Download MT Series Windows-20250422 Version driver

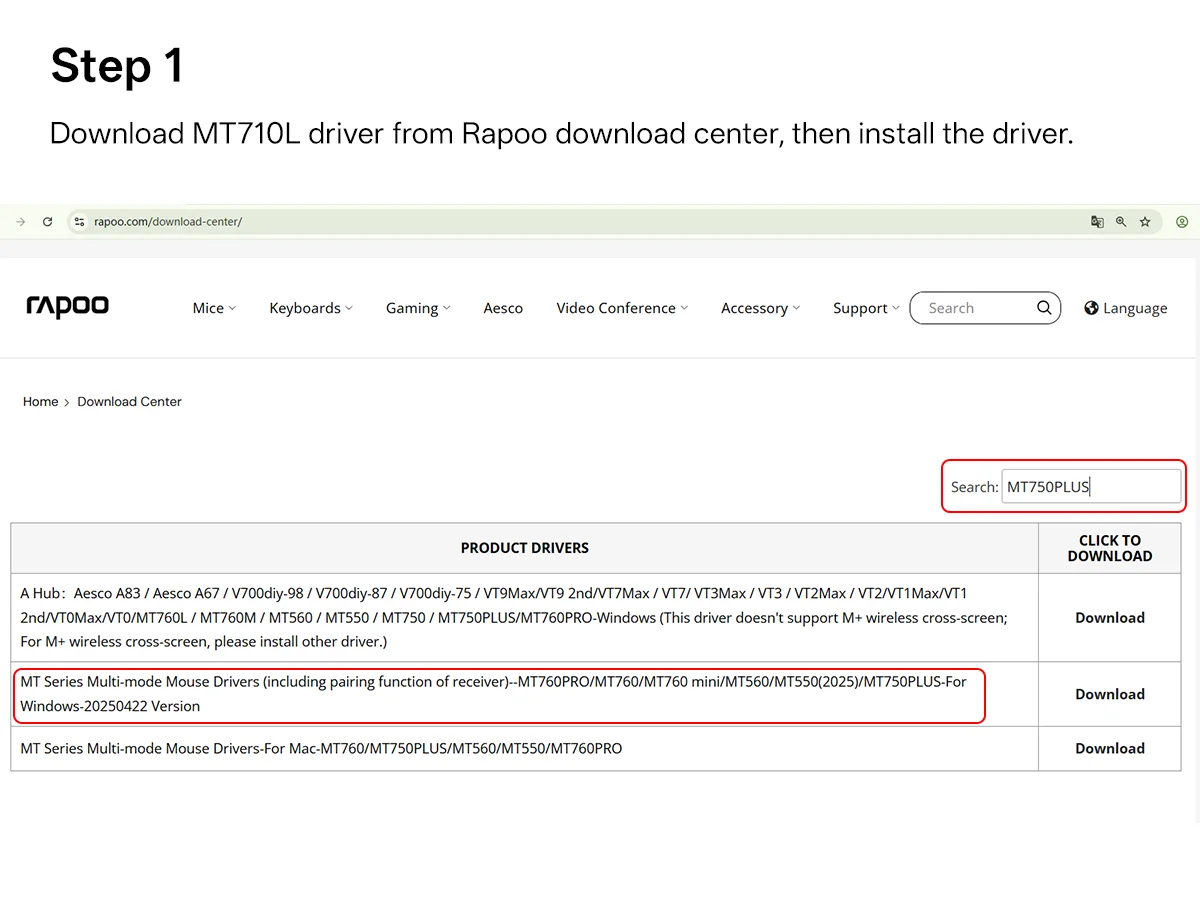[1109, 694]
